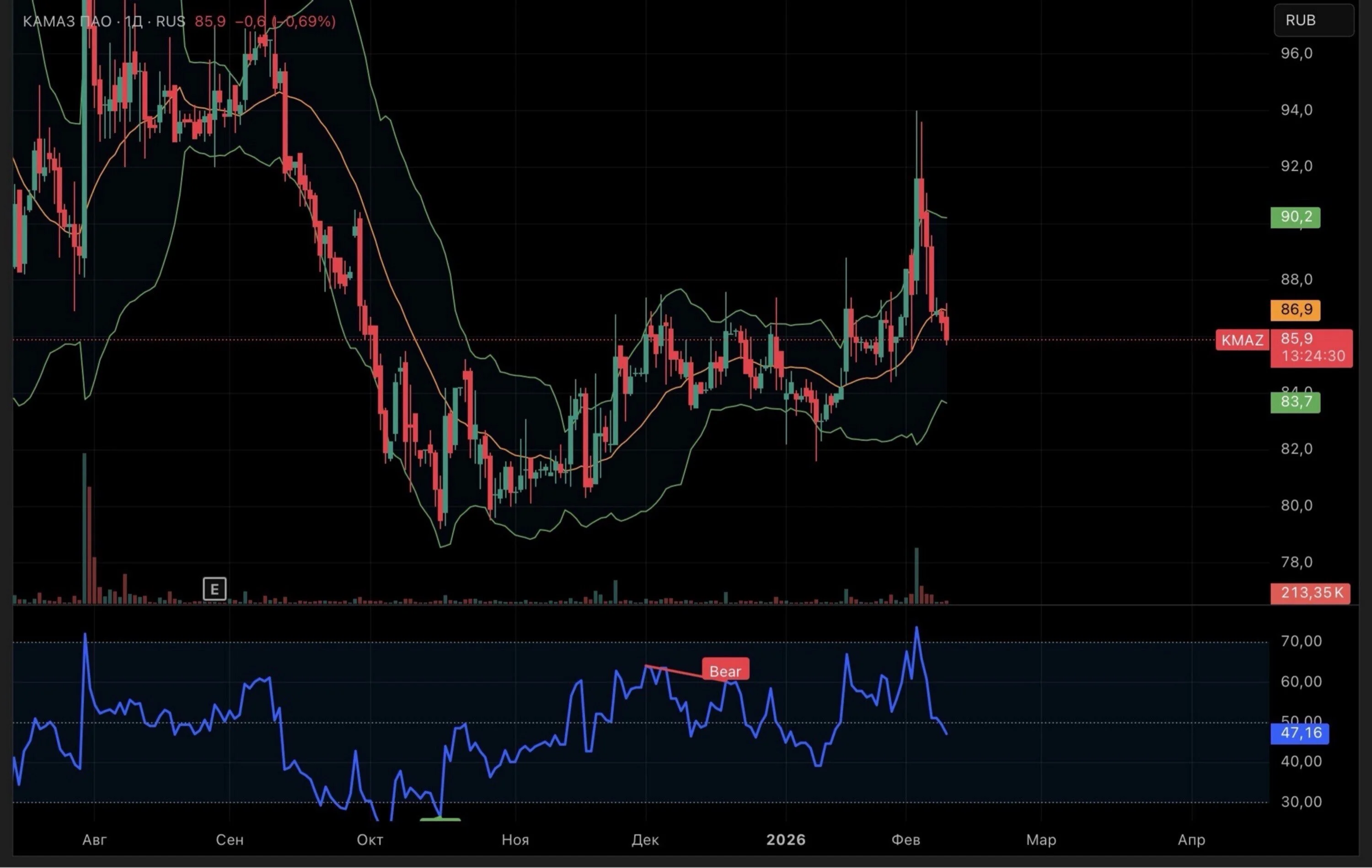Screen dimensions: 1372x868
Task: Click the 78,0 price scale value
Action: [1297, 562]
